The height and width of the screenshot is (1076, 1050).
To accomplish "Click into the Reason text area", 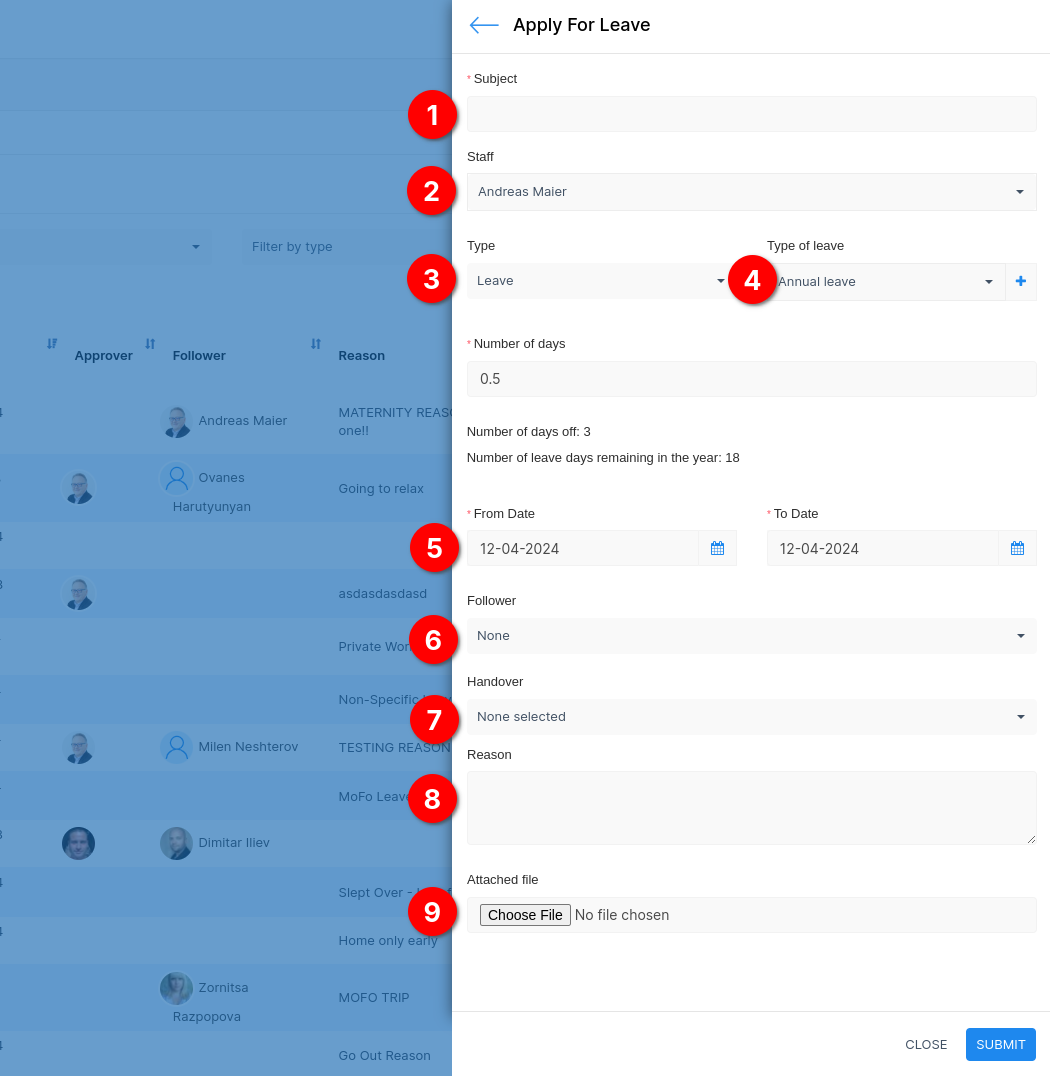I will tap(751, 808).
